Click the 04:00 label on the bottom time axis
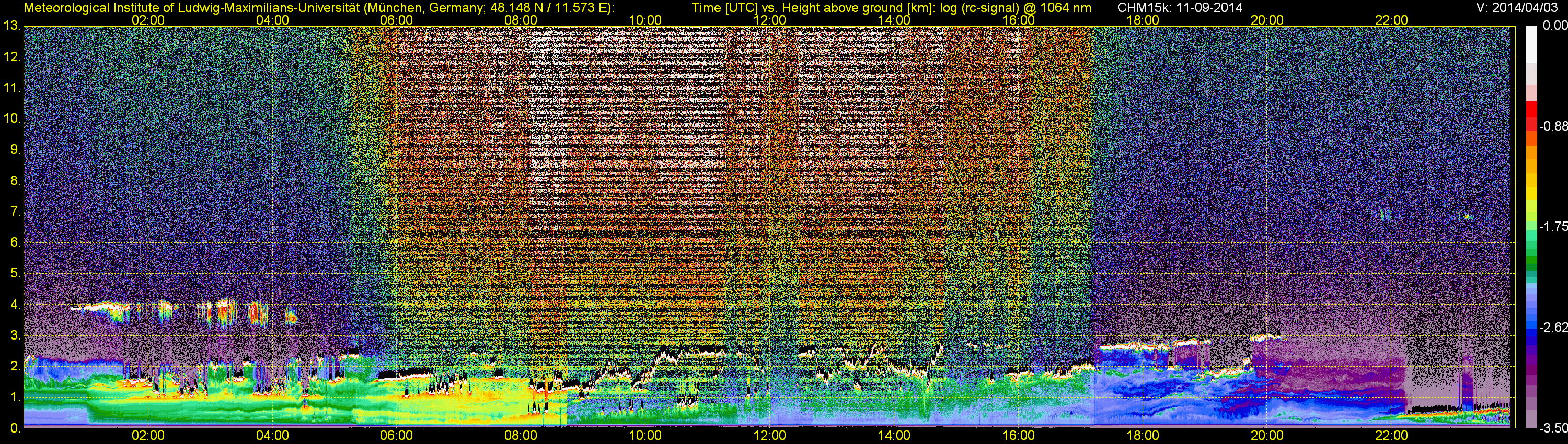 (x=272, y=436)
